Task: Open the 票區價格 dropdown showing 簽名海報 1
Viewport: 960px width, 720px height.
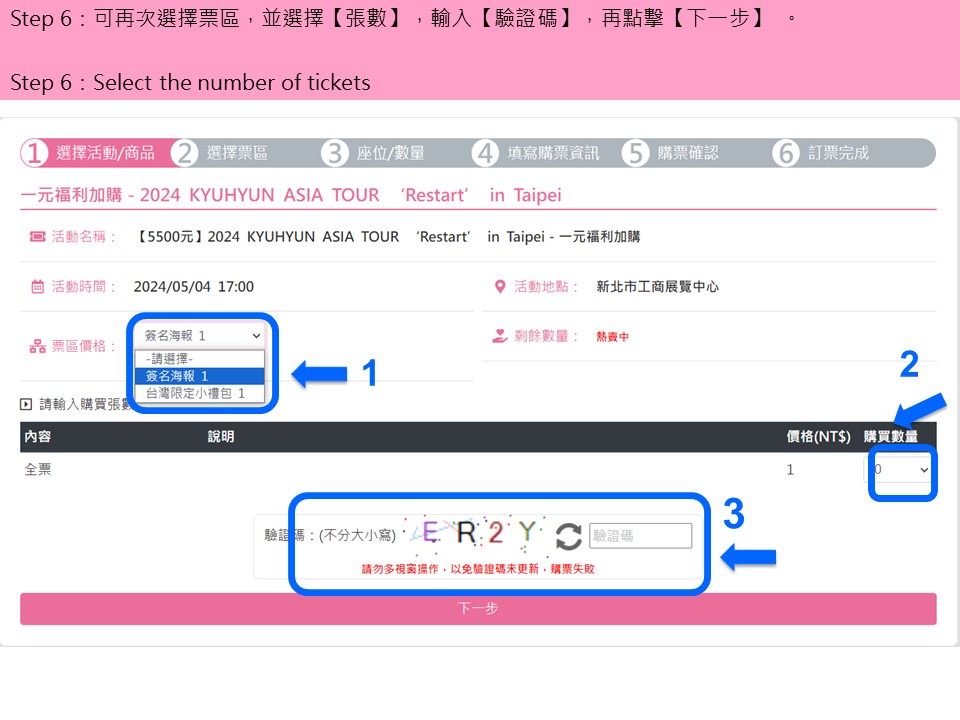Action: coord(200,336)
